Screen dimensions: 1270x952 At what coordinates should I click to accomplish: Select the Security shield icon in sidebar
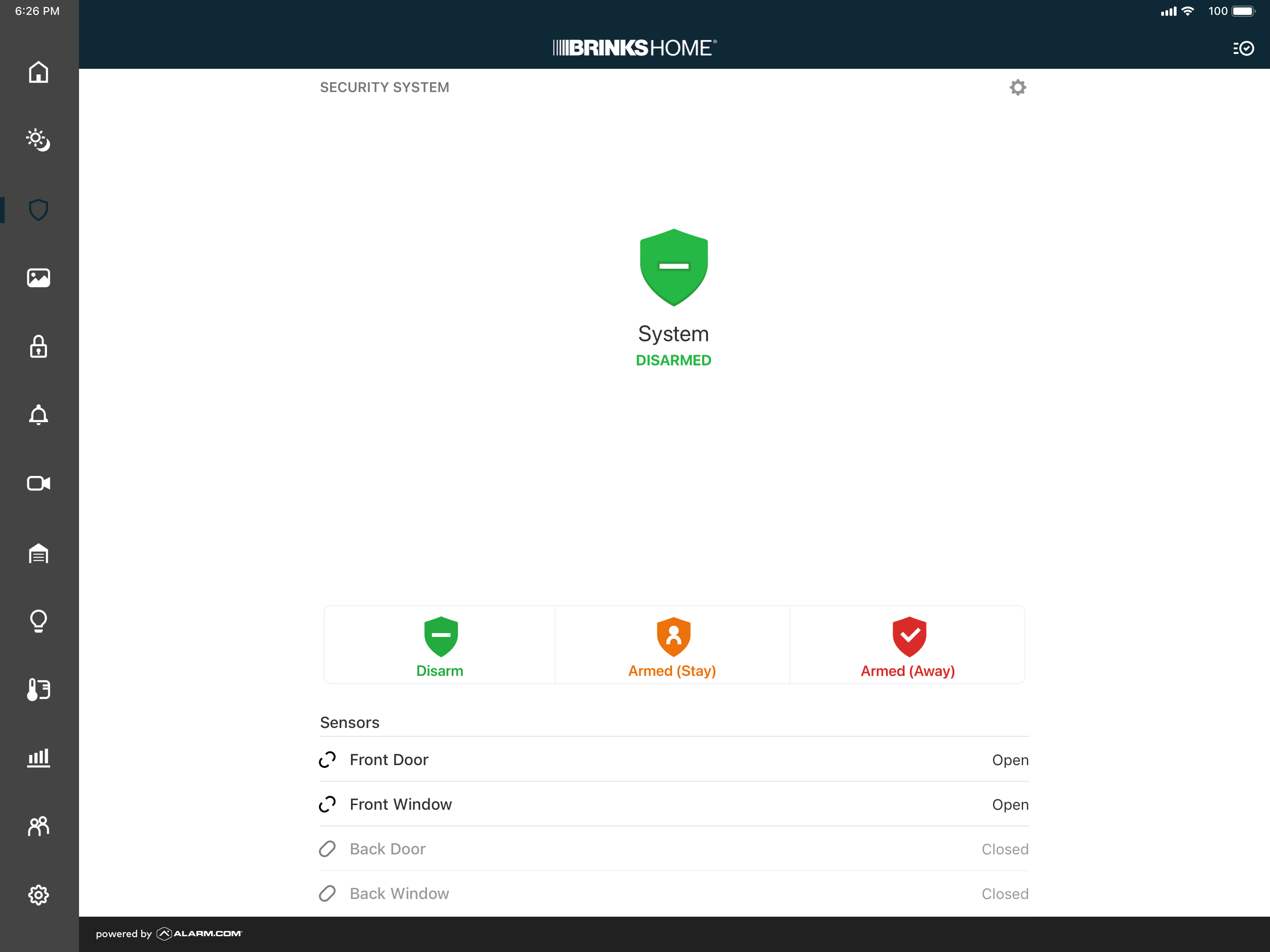(x=38, y=210)
